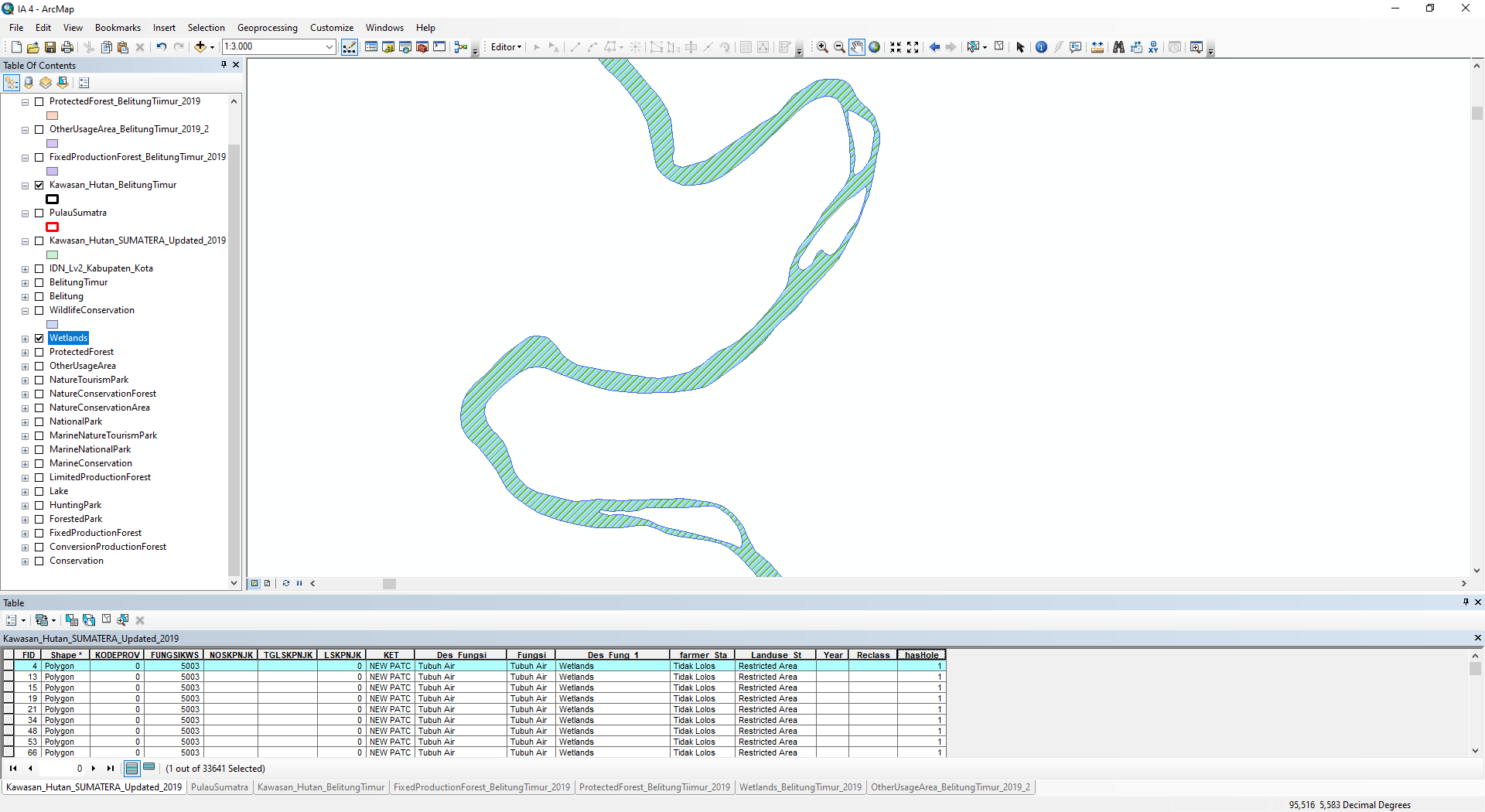
Task: Move to the first table record
Action: pos(13,768)
